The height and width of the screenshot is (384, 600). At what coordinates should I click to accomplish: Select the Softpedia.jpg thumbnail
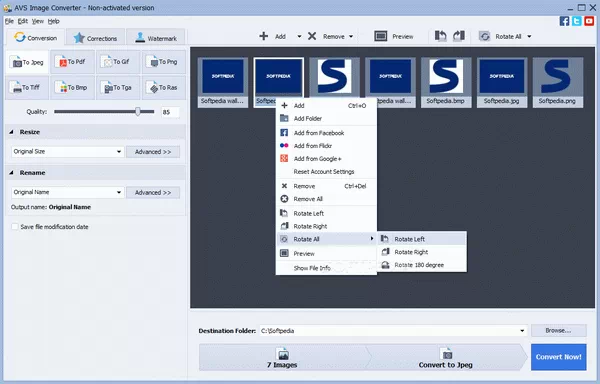point(502,82)
